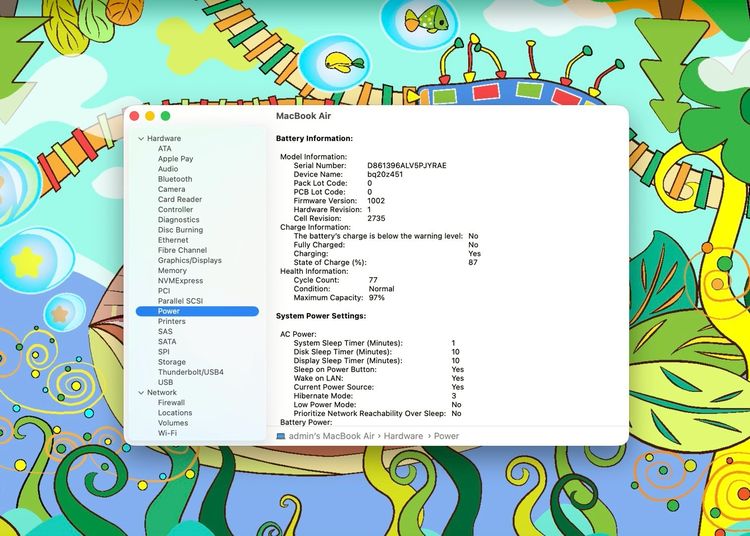Click the MacBook Air window title
Viewport: 750px width, 536px height.
[303, 116]
